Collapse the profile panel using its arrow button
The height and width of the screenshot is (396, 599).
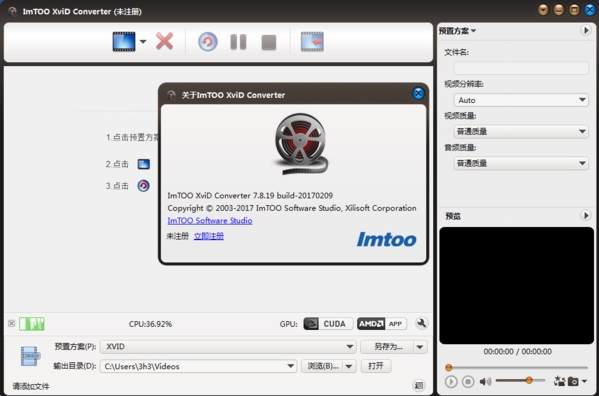click(x=585, y=30)
